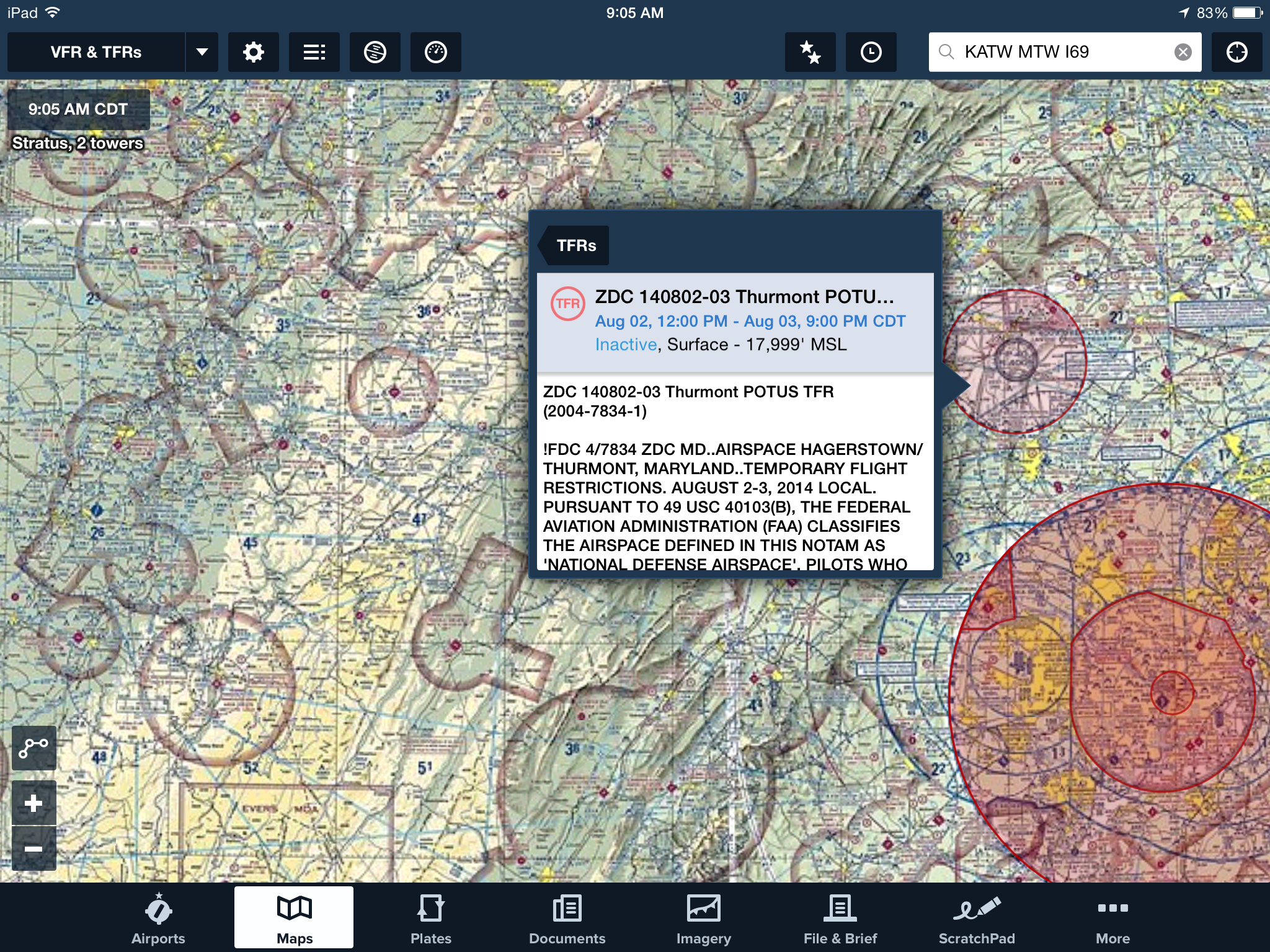Image resolution: width=1270 pixels, height=952 pixels.
Task: Tap the KATW MTW I69 search box
Action: tap(1054, 52)
